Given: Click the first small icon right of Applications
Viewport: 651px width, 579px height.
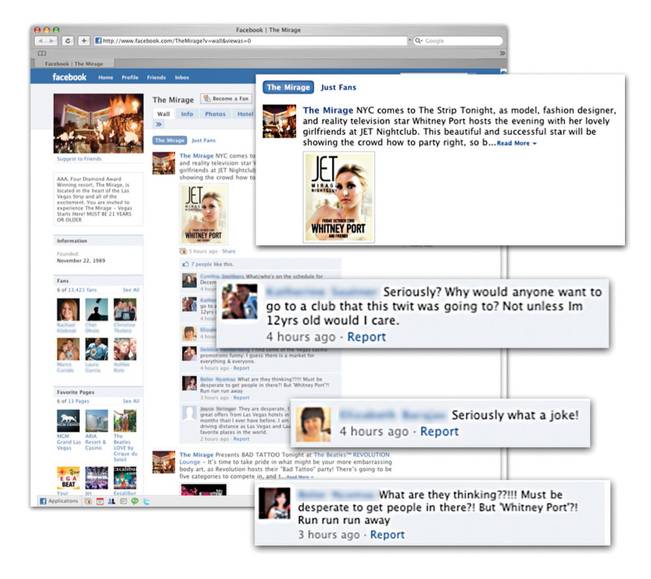Looking at the screenshot, I should point(88,501).
